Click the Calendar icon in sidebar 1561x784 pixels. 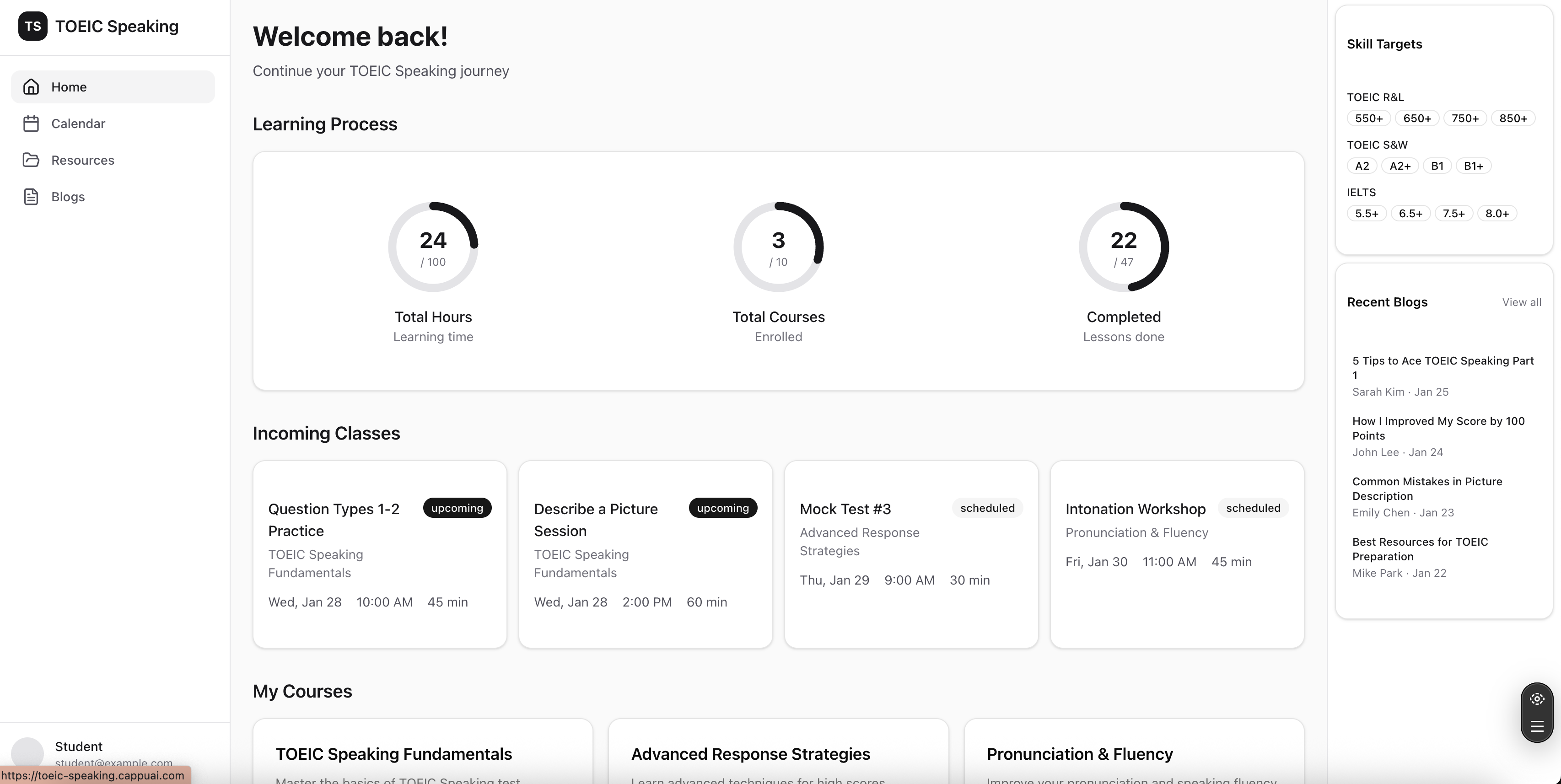click(31, 124)
